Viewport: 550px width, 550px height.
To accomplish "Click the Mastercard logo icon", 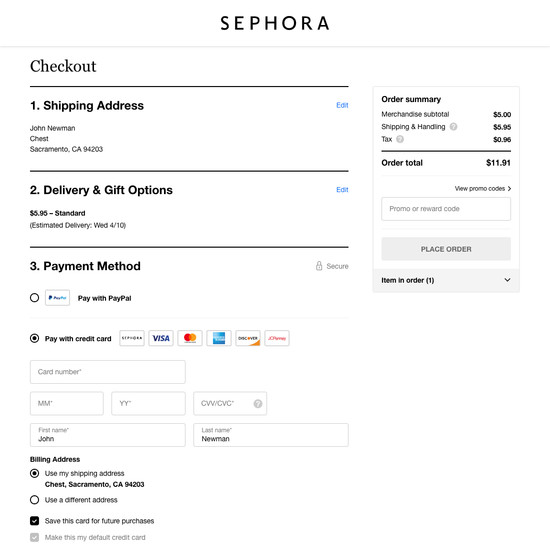I will click(190, 338).
